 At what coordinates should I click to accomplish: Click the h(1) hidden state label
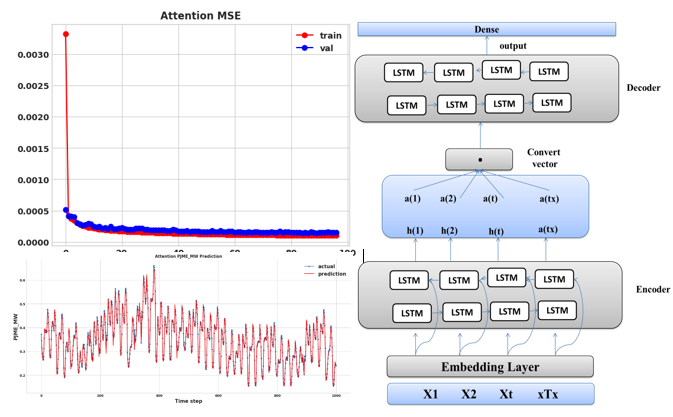tap(415, 231)
